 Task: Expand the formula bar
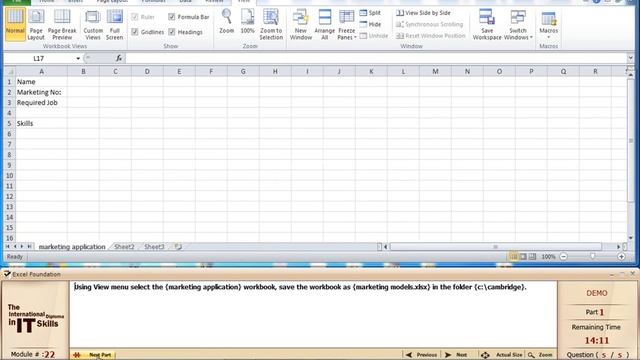click(630, 58)
